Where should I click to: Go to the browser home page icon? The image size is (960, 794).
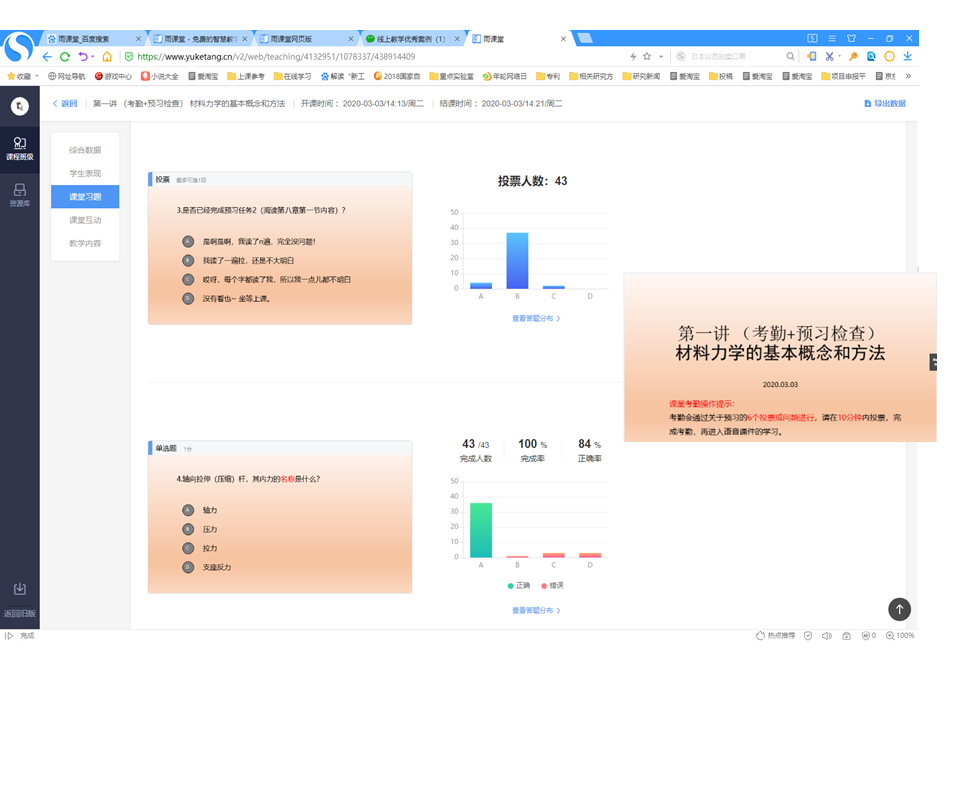click(107, 57)
